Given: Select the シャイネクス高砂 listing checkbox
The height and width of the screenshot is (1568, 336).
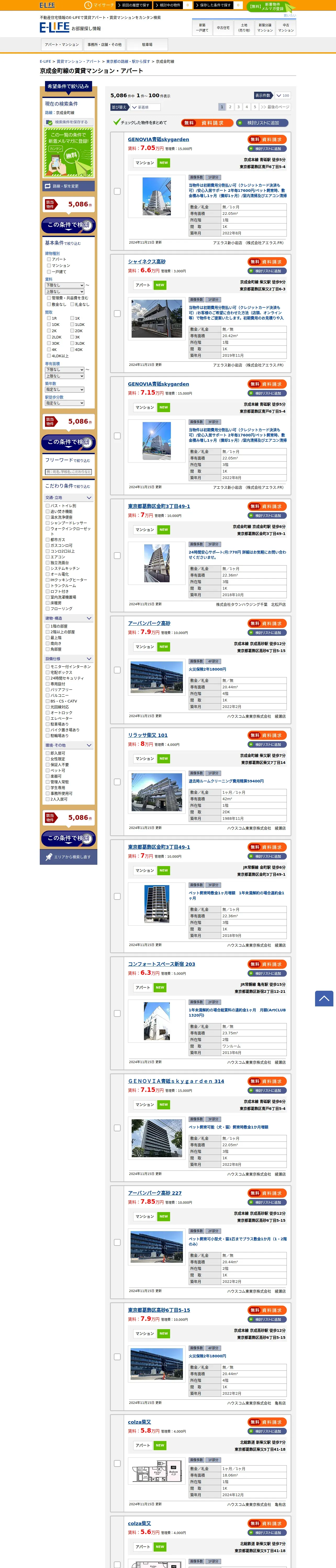Looking at the screenshot, I should pyautogui.click(x=117, y=314).
